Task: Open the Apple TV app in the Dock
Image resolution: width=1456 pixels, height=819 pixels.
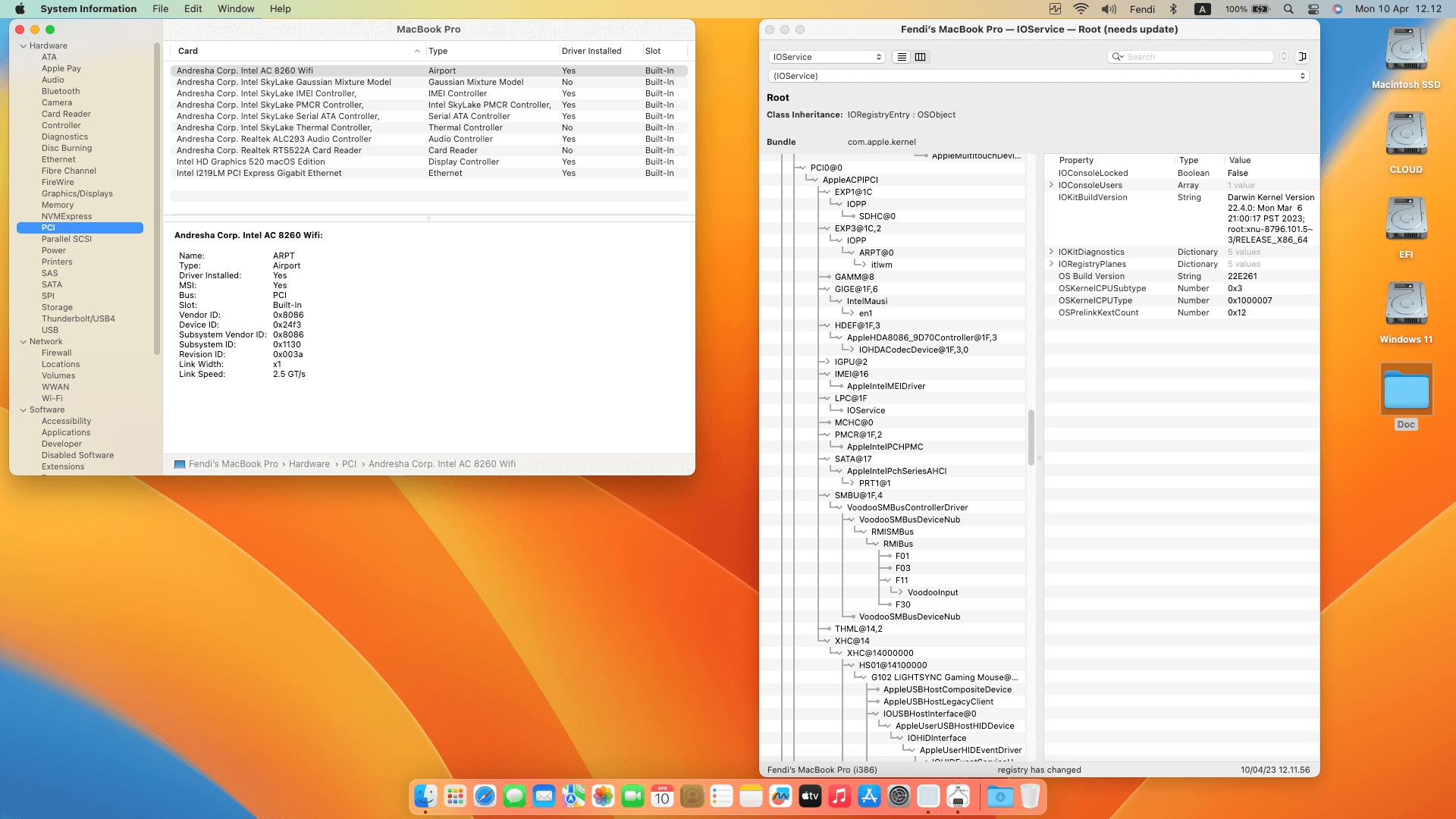Action: pyautogui.click(x=810, y=795)
